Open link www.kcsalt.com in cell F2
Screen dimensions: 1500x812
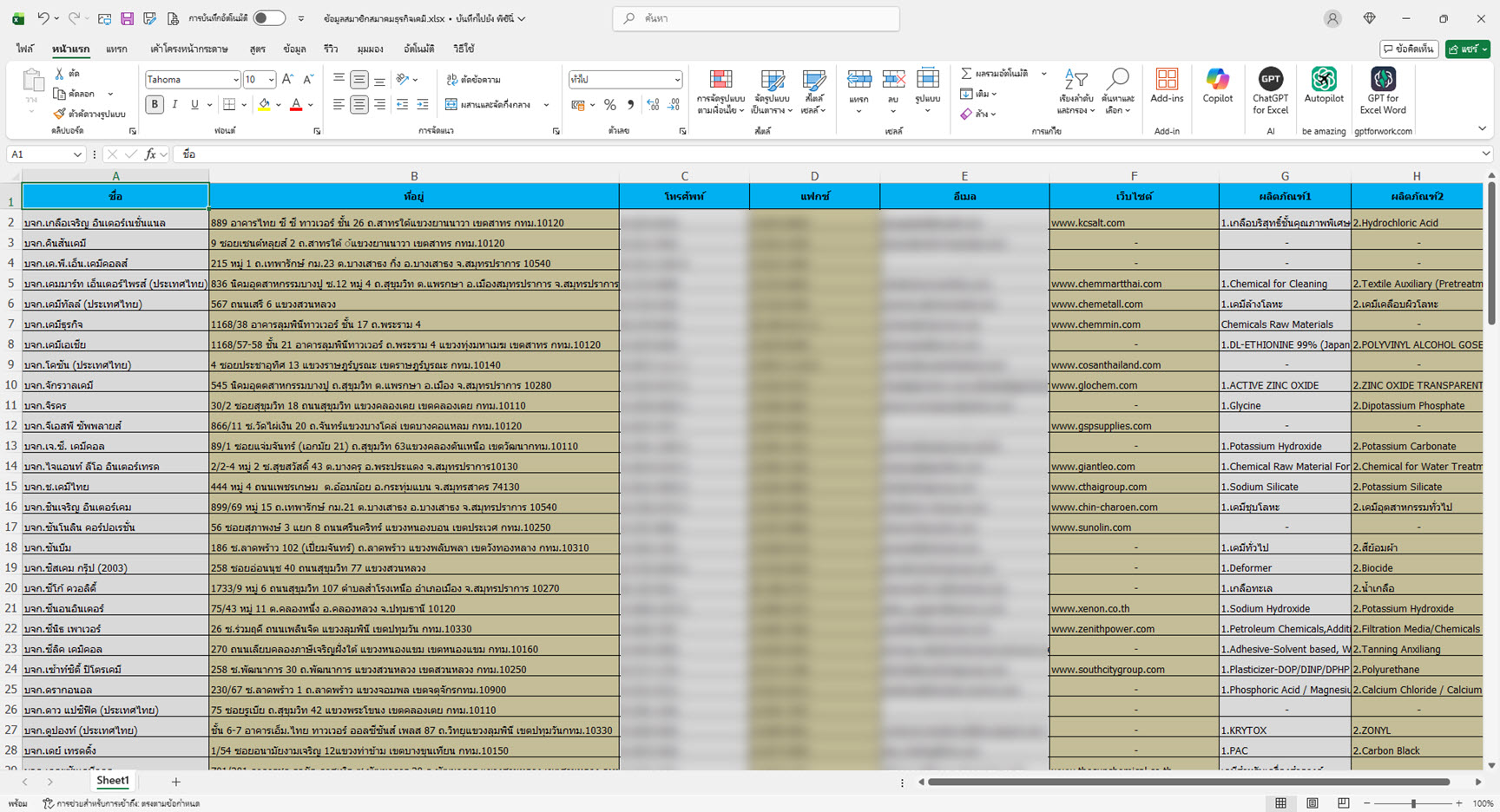[1088, 223]
